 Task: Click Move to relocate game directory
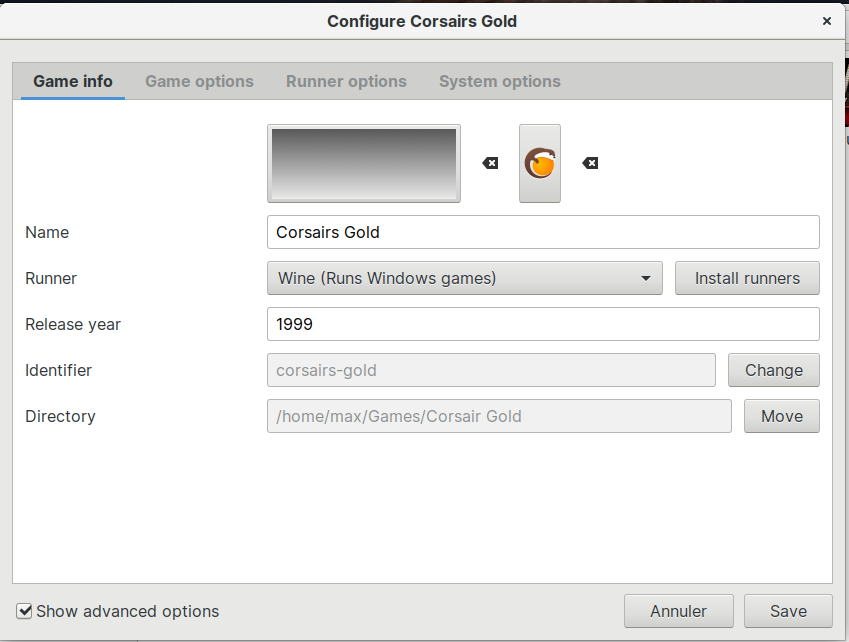coord(781,416)
